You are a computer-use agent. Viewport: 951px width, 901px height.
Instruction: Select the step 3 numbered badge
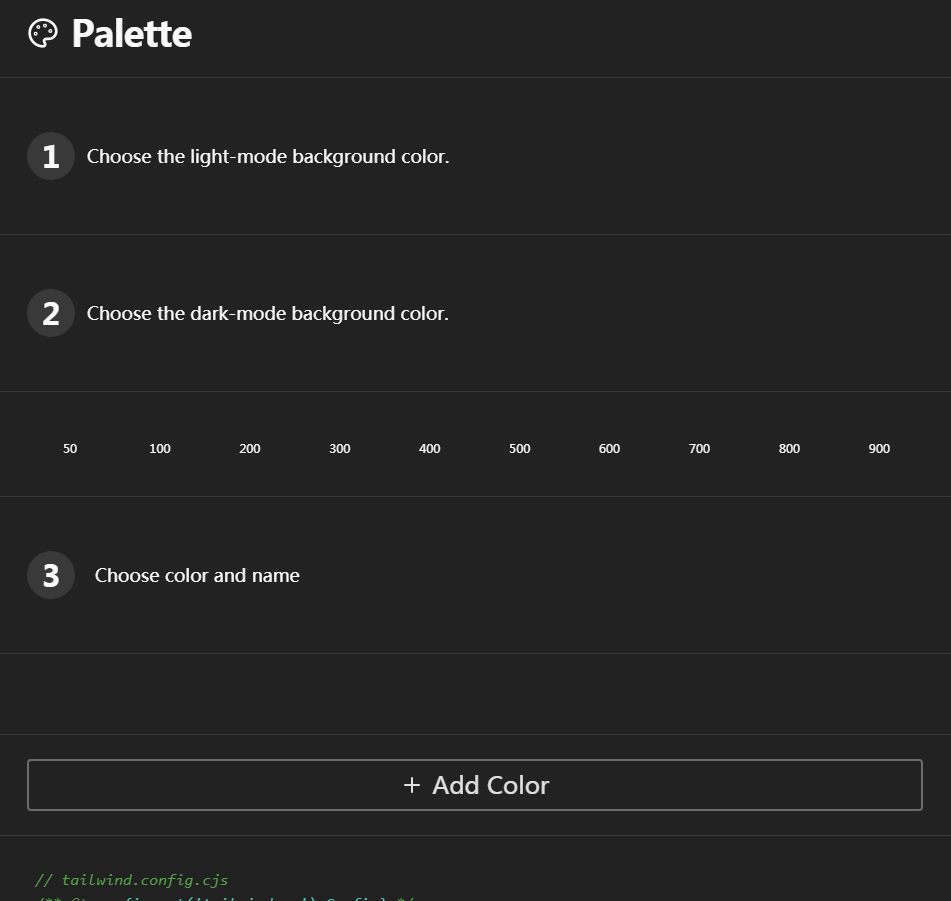tap(50, 575)
